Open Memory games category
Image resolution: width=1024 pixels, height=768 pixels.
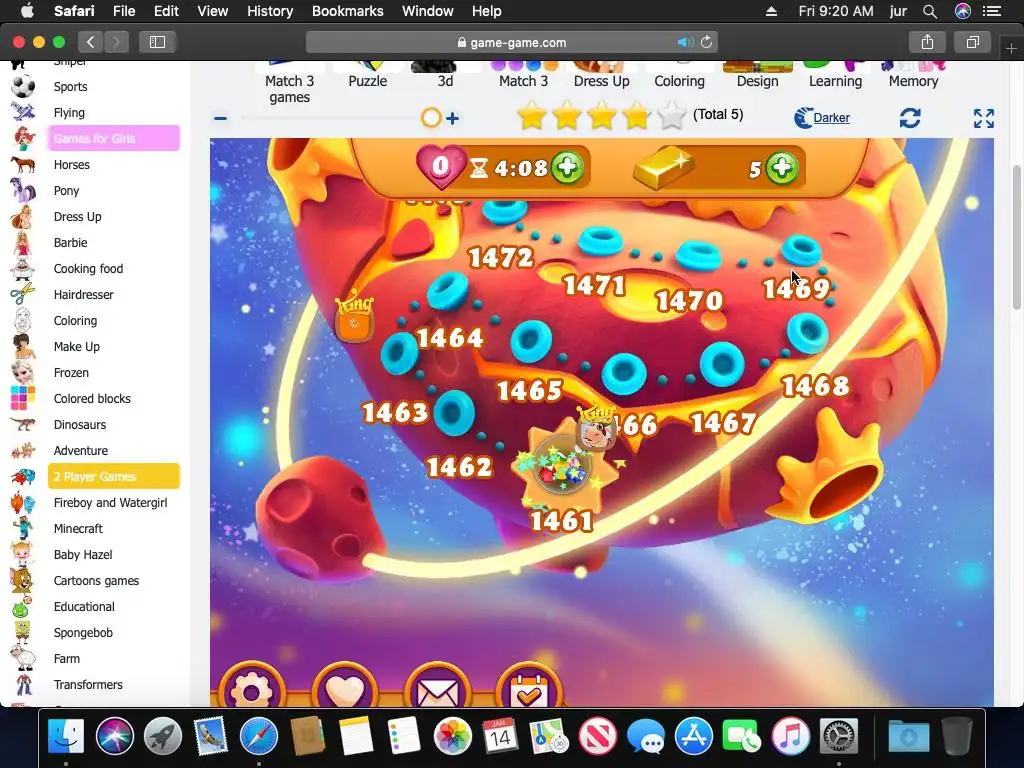pos(913,81)
